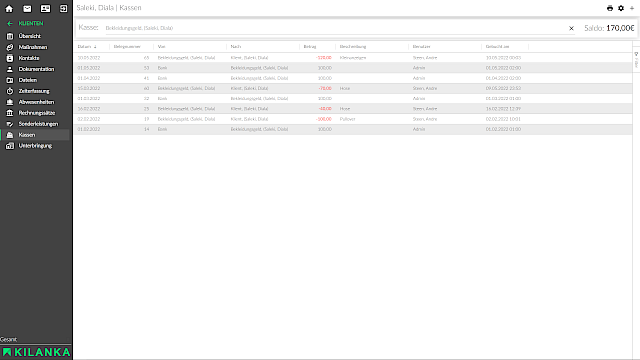Click booked time 16.02.2022 12:39
Image resolution: width=640 pixels, height=360 pixels.
coord(503,109)
